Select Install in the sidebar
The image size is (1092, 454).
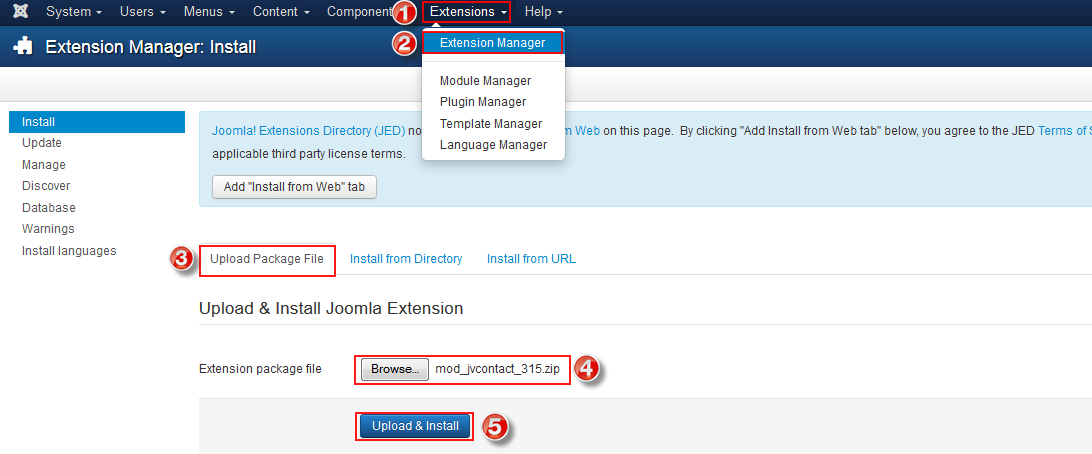pos(97,122)
